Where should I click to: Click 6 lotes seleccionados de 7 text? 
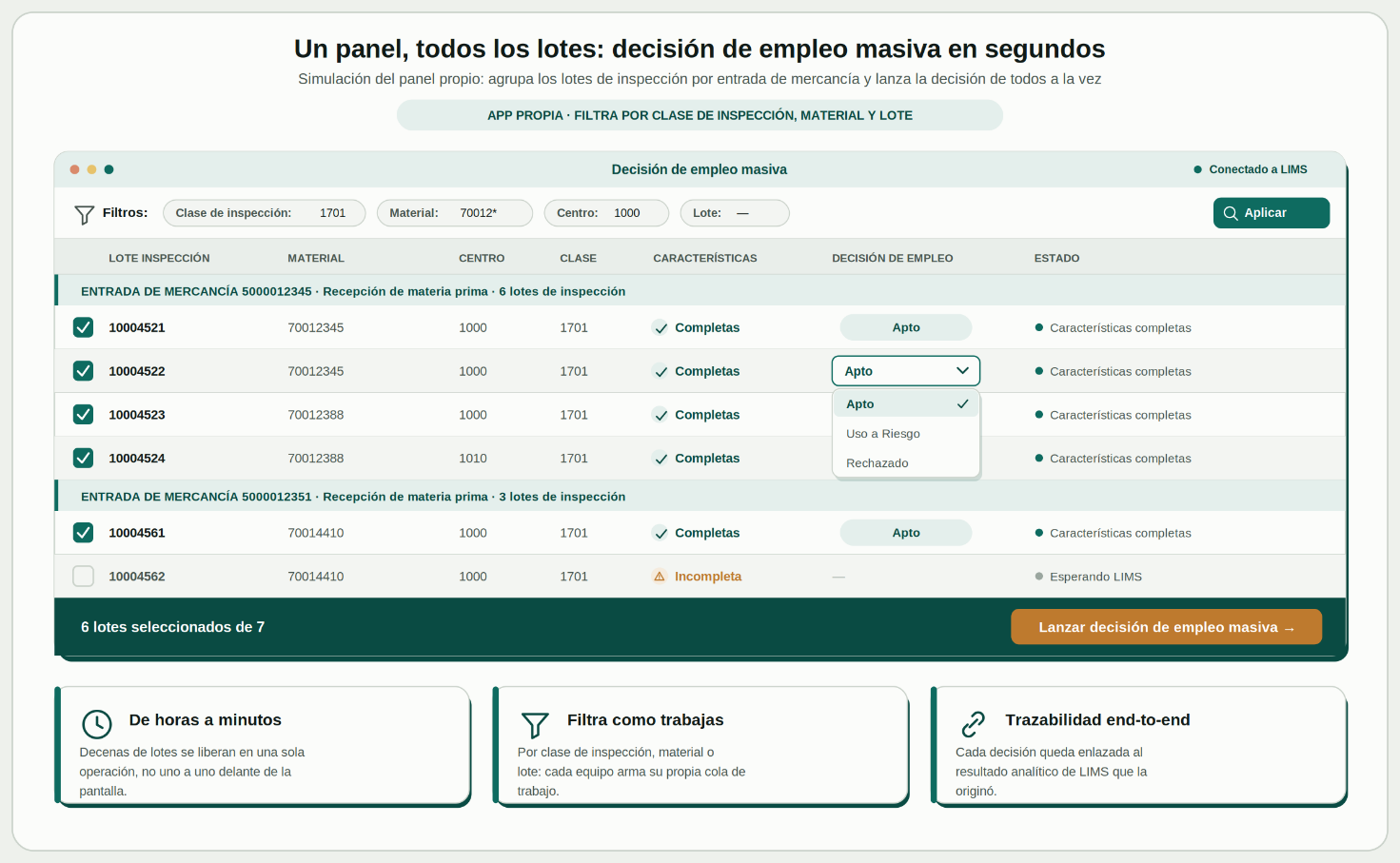tap(173, 627)
